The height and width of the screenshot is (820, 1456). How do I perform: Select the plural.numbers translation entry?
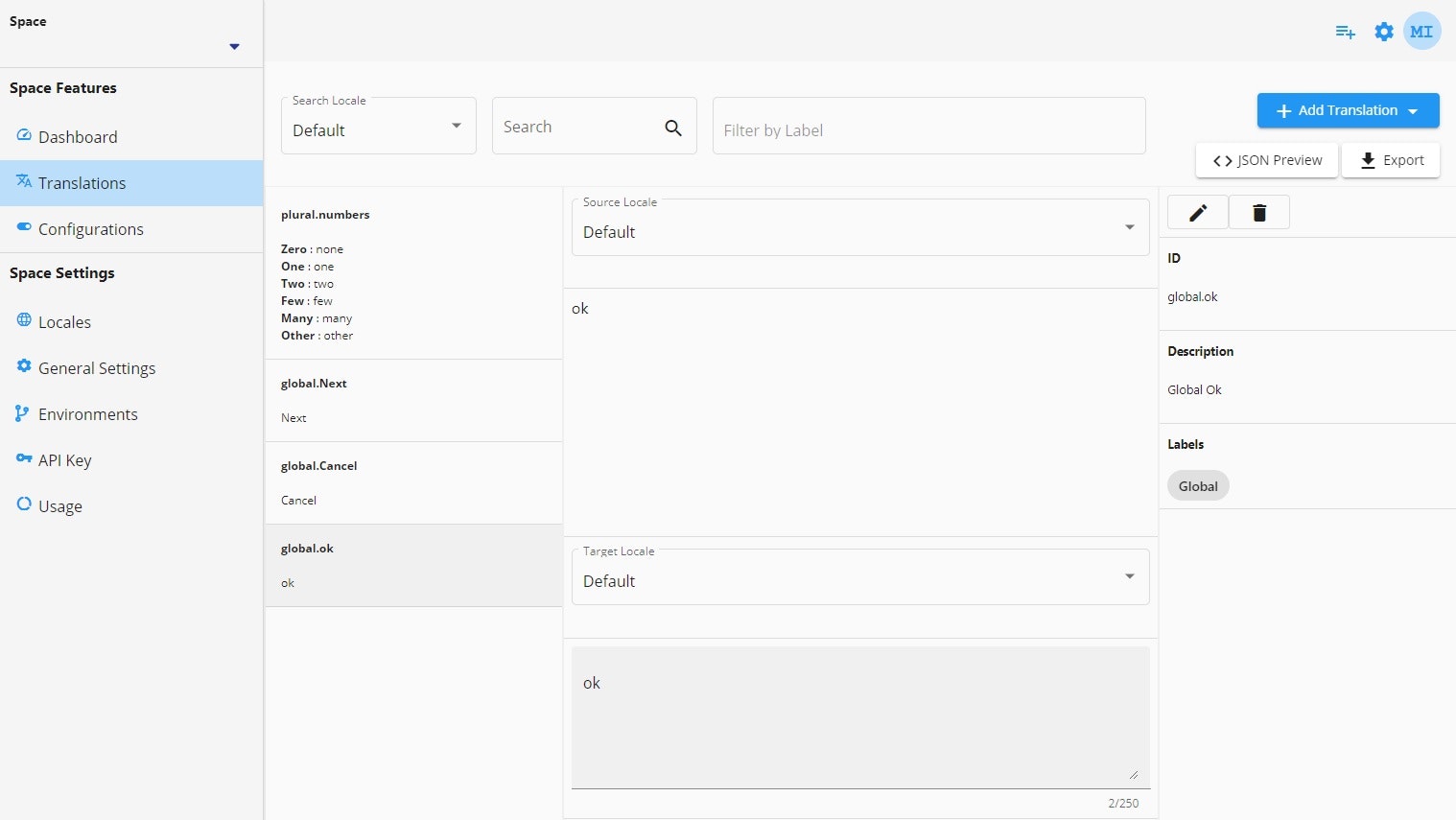point(413,274)
